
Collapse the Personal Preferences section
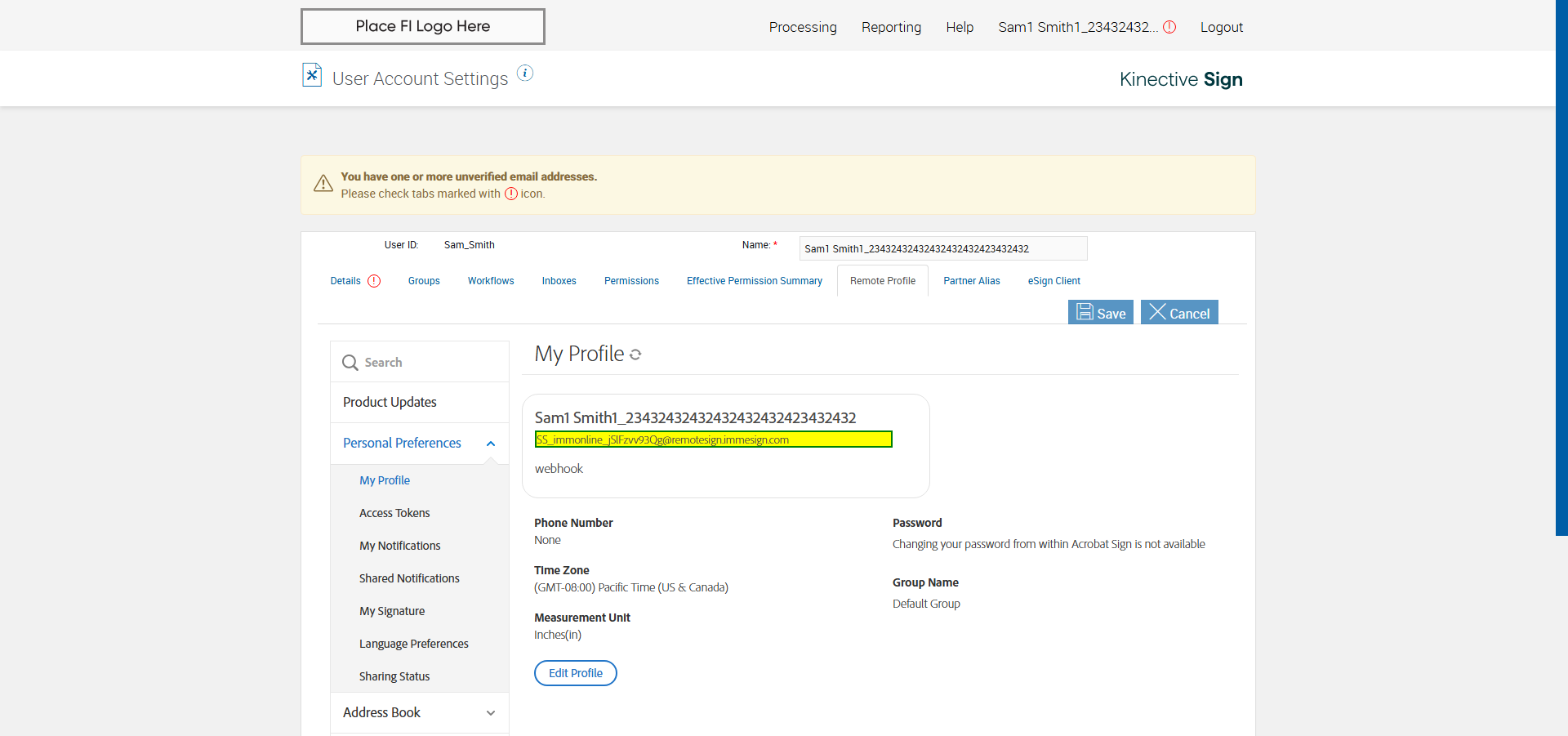click(x=491, y=444)
